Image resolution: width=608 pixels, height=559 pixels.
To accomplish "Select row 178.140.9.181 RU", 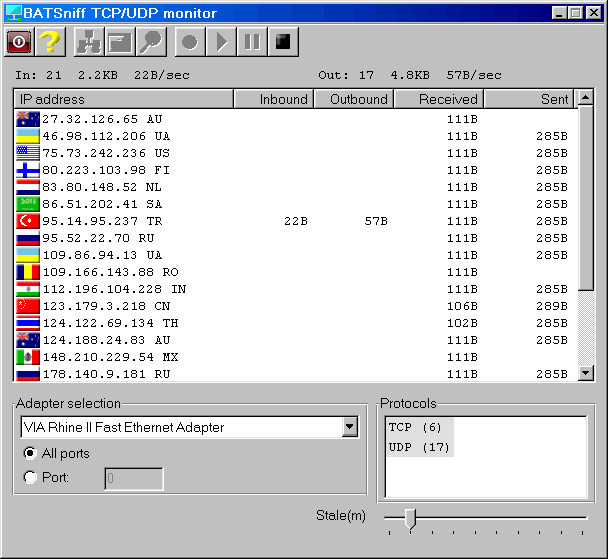I will coord(296,374).
